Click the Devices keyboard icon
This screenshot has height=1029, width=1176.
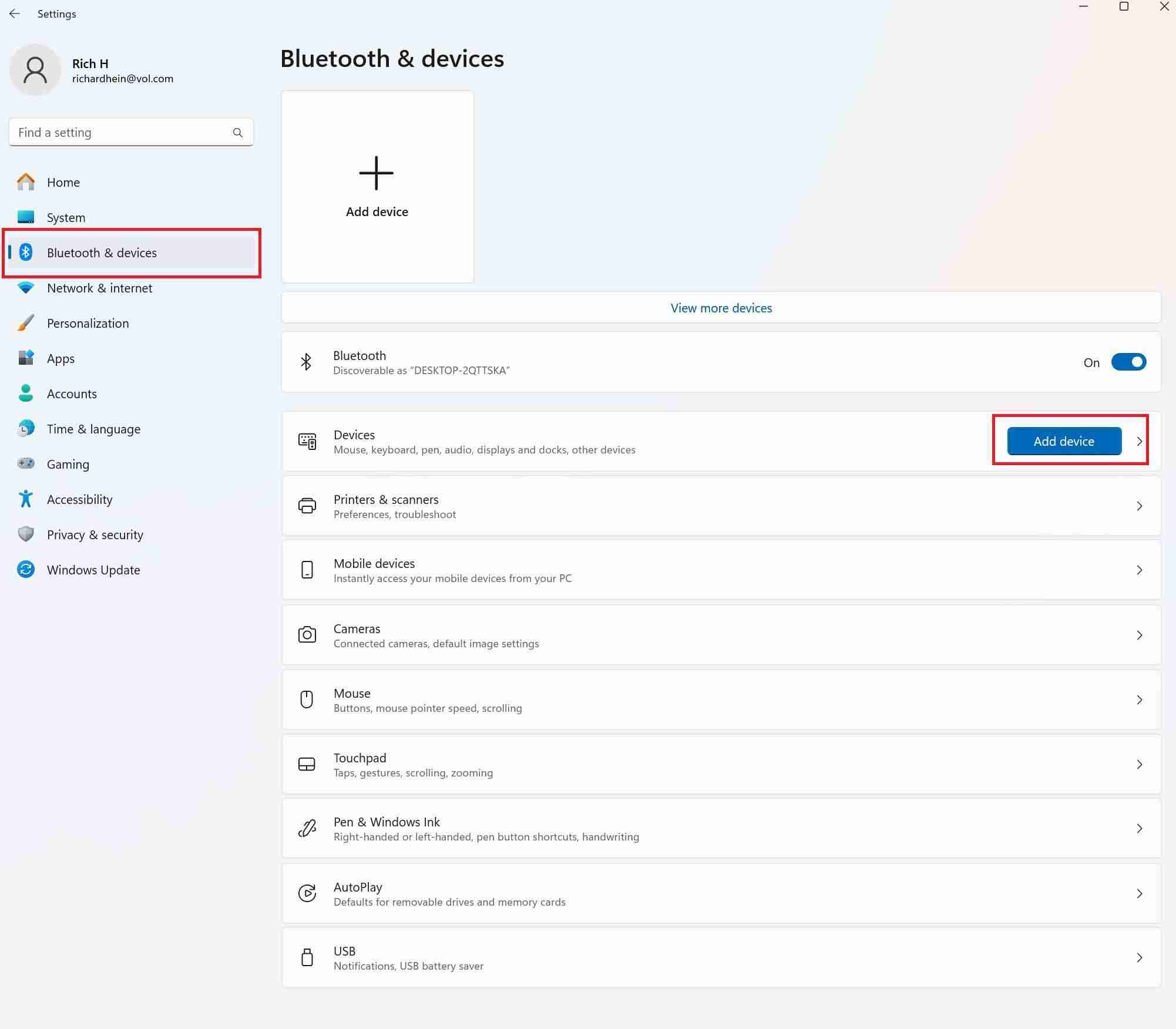pos(307,441)
